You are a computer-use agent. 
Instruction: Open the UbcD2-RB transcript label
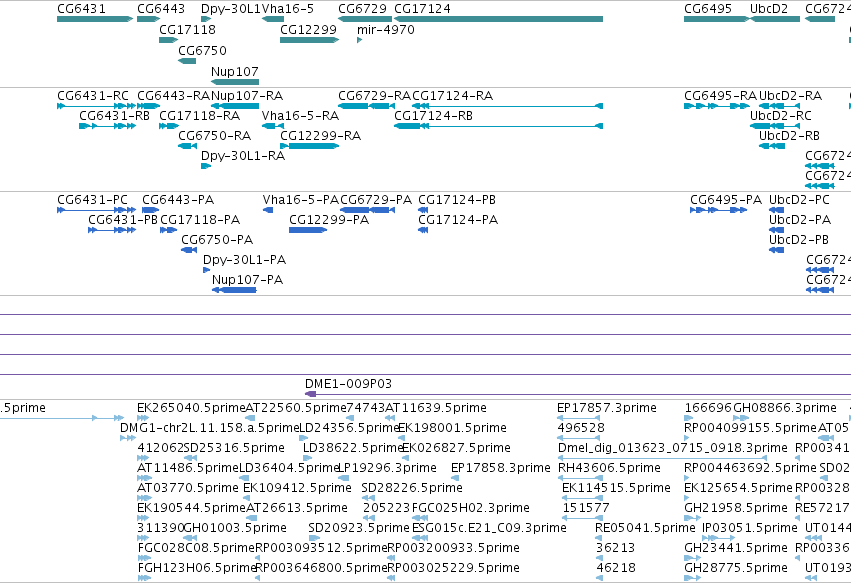[789, 136]
